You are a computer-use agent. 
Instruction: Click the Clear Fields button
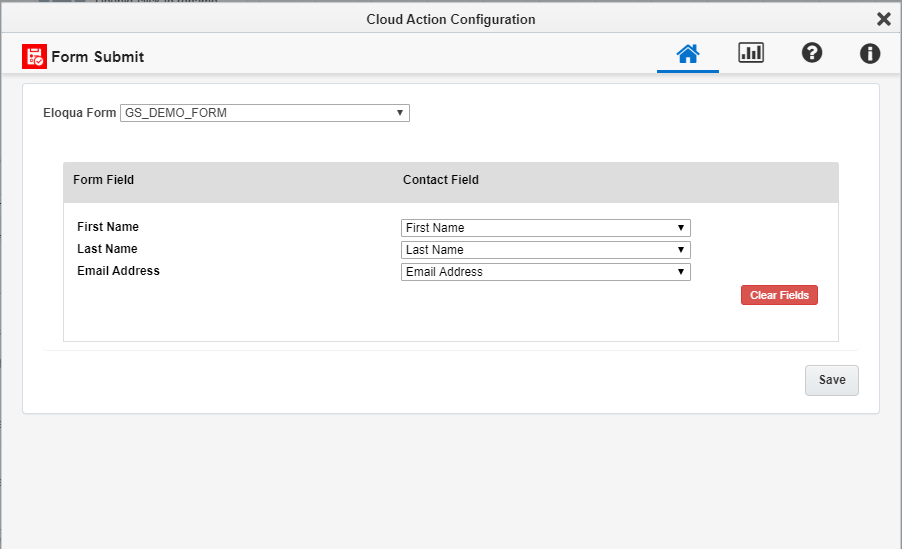click(x=779, y=295)
